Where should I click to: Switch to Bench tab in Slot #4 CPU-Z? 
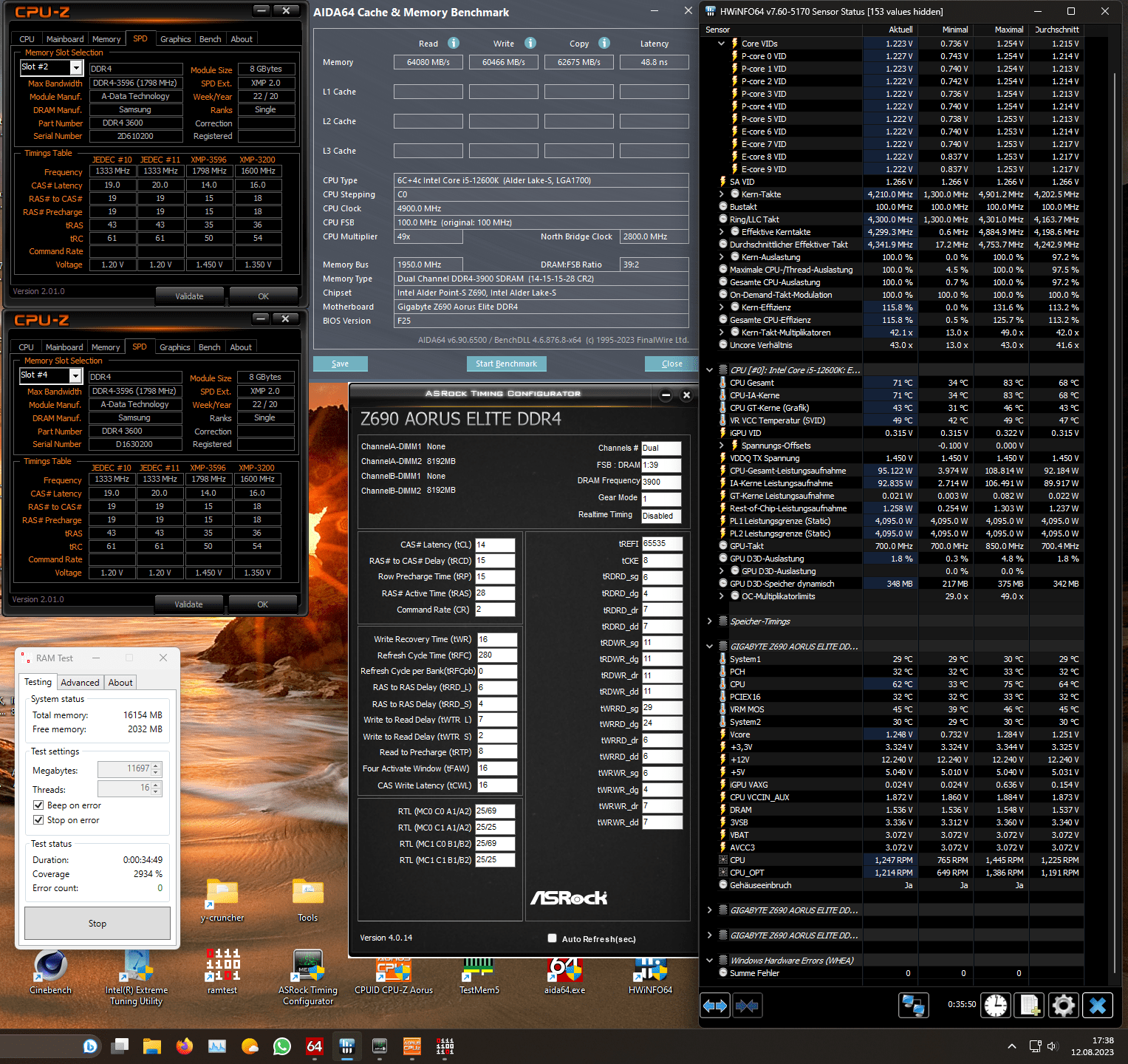[210, 347]
